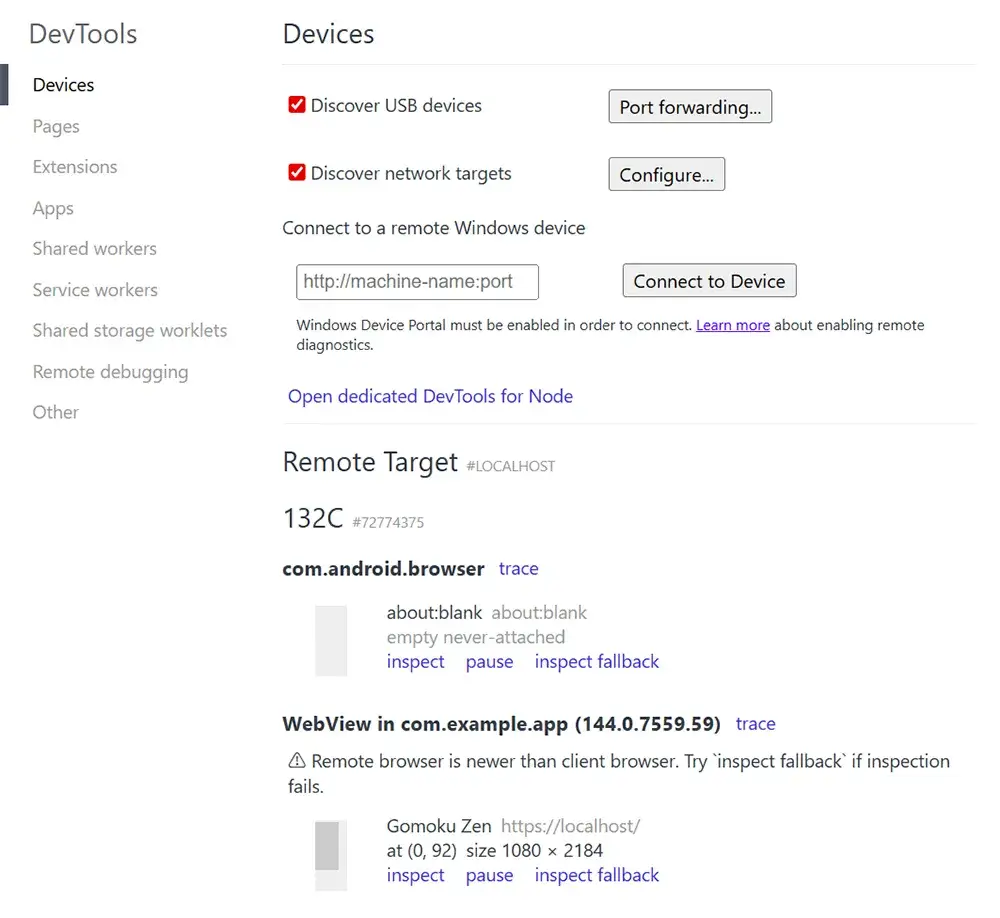This screenshot has width=1000, height=918.
Task: Open the Remote debugging section
Action: click(110, 372)
